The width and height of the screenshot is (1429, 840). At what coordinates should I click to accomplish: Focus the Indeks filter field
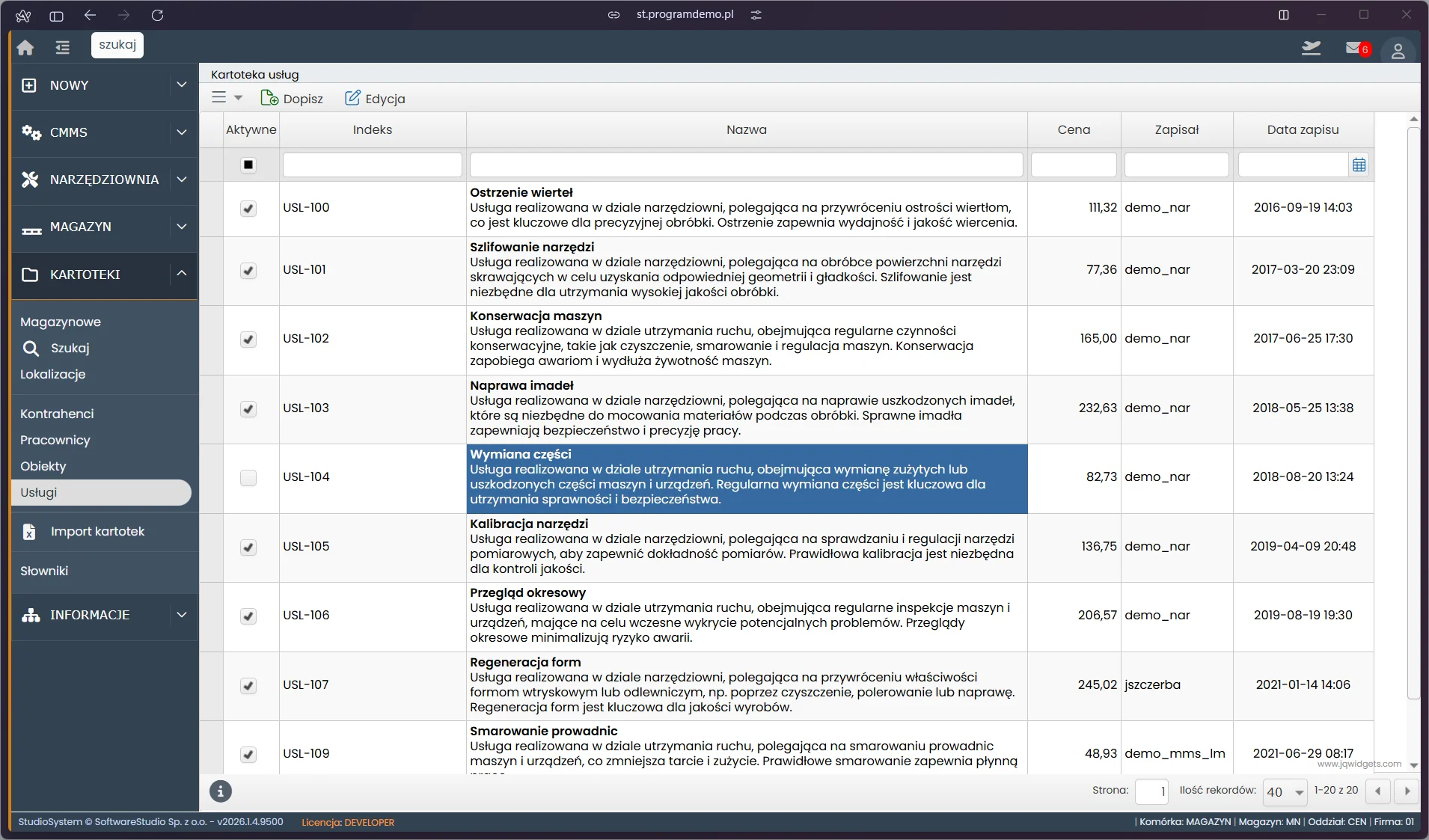coord(373,165)
